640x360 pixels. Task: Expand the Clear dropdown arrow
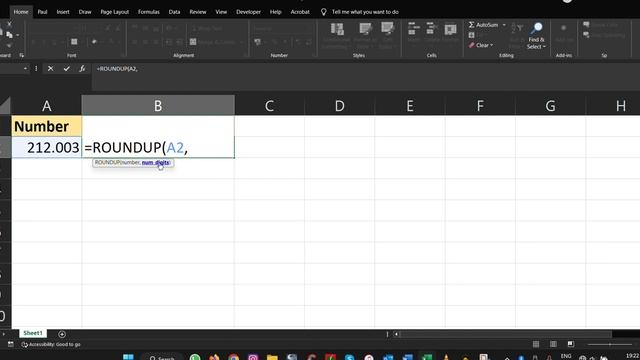pyautogui.click(x=491, y=45)
